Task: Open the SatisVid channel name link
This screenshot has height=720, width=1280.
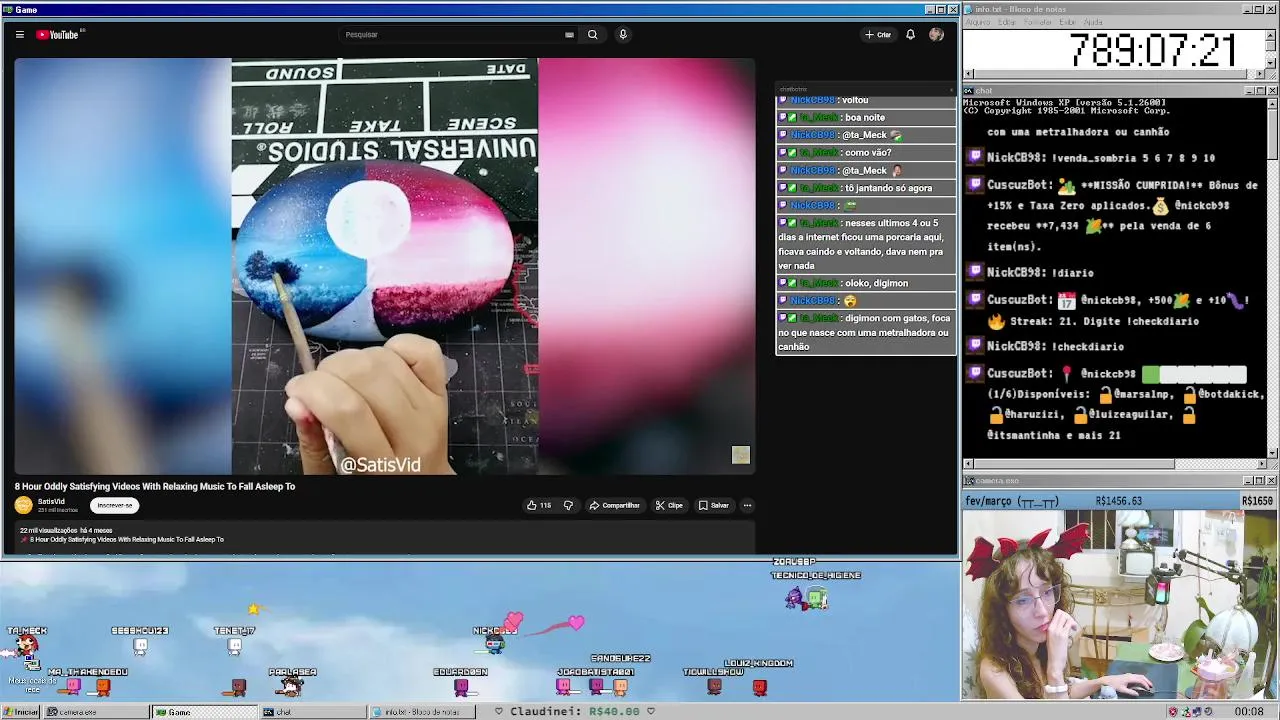Action: pyautogui.click(x=51, y=502)
